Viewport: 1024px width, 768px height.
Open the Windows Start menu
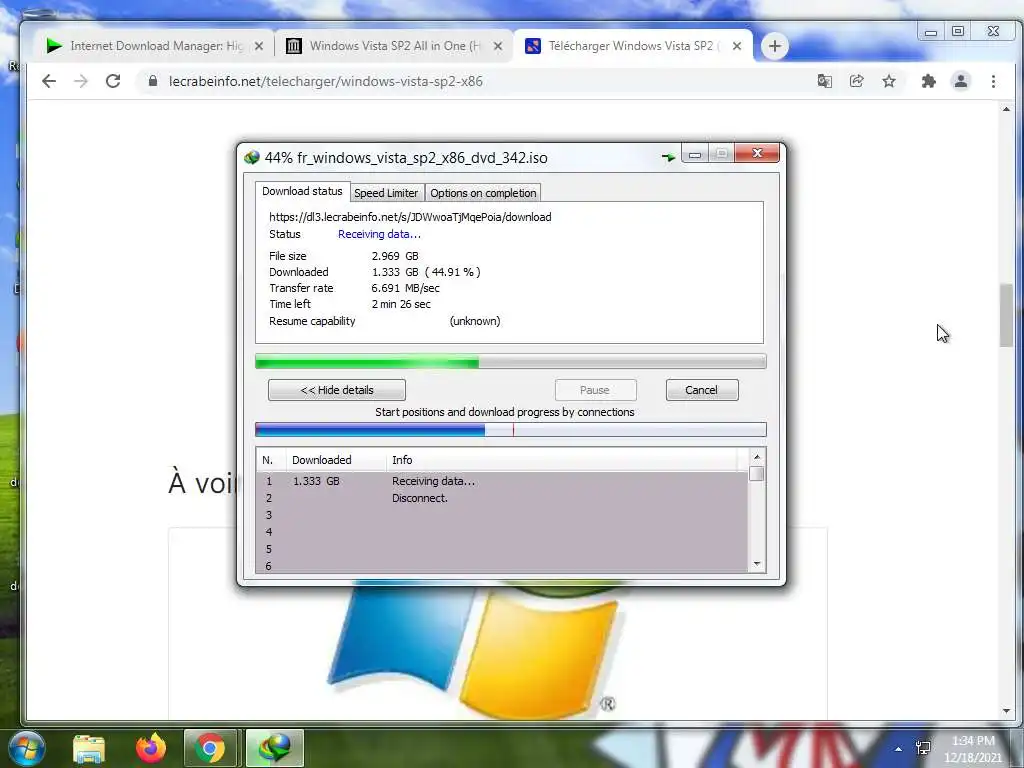(x=27, y=748)
